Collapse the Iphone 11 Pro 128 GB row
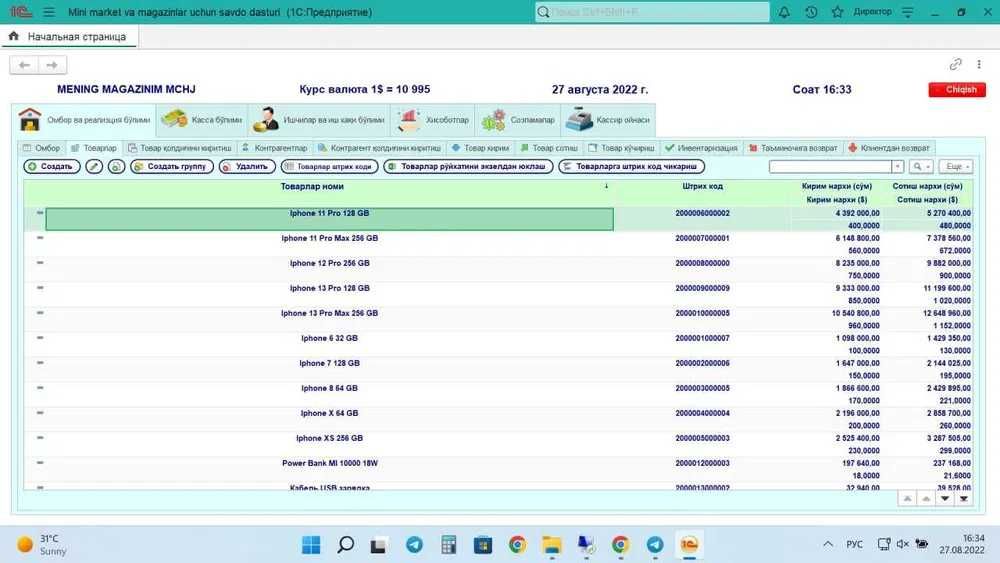Screen dimensions: 1000x563 tap(40, 213)
